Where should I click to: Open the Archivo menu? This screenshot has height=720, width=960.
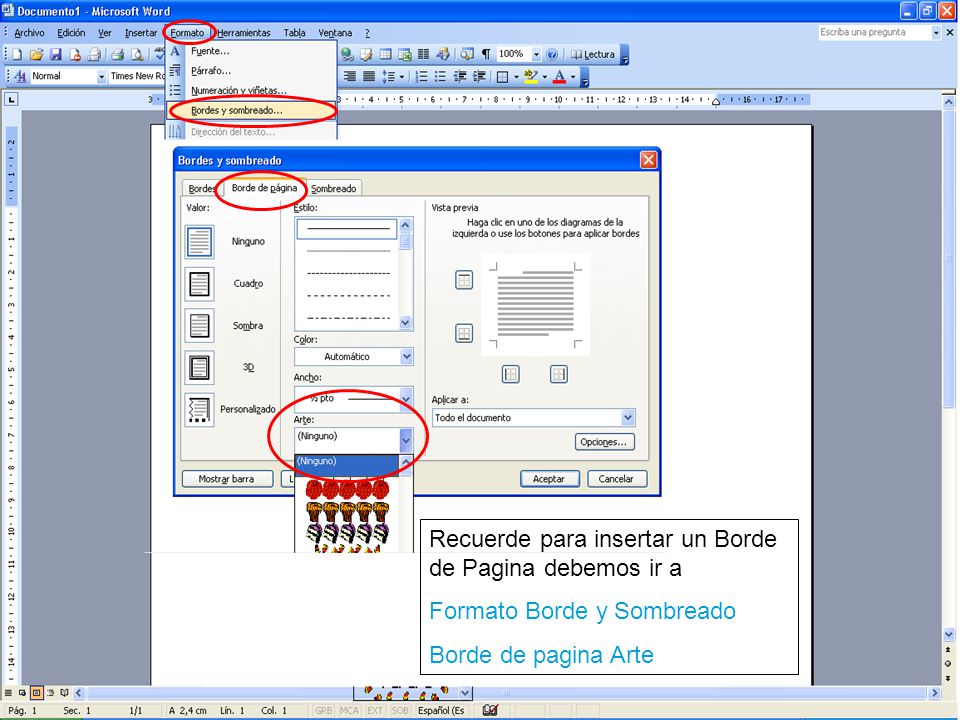coord(29,33)
